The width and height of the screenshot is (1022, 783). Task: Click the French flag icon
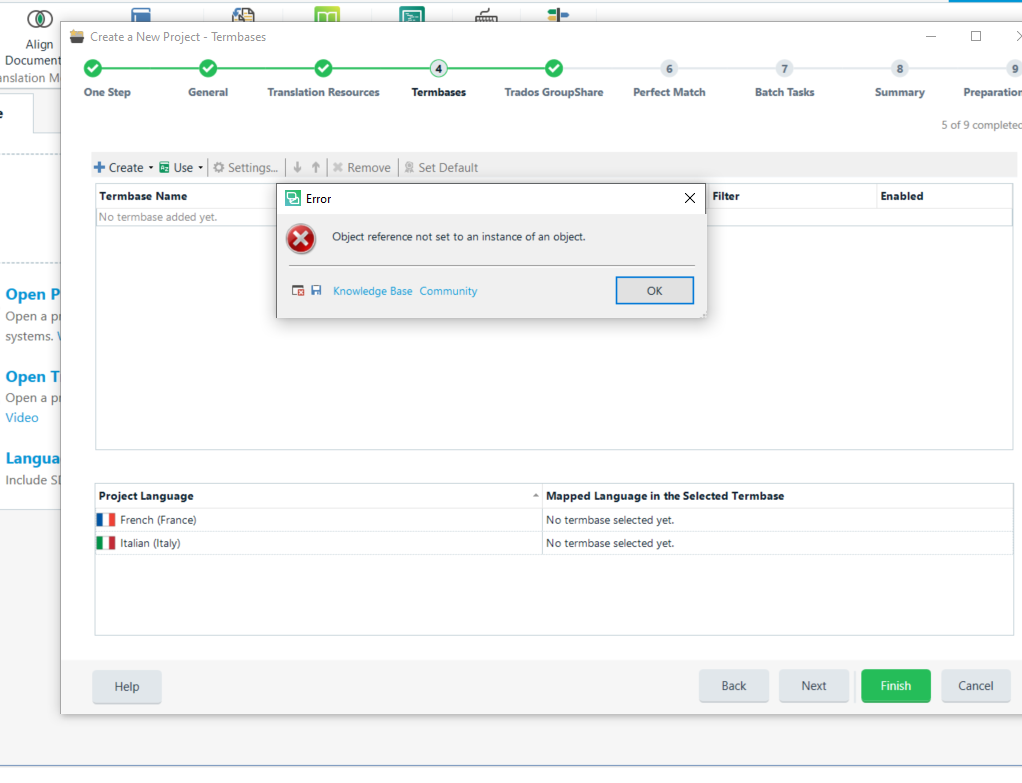point(106,520)
